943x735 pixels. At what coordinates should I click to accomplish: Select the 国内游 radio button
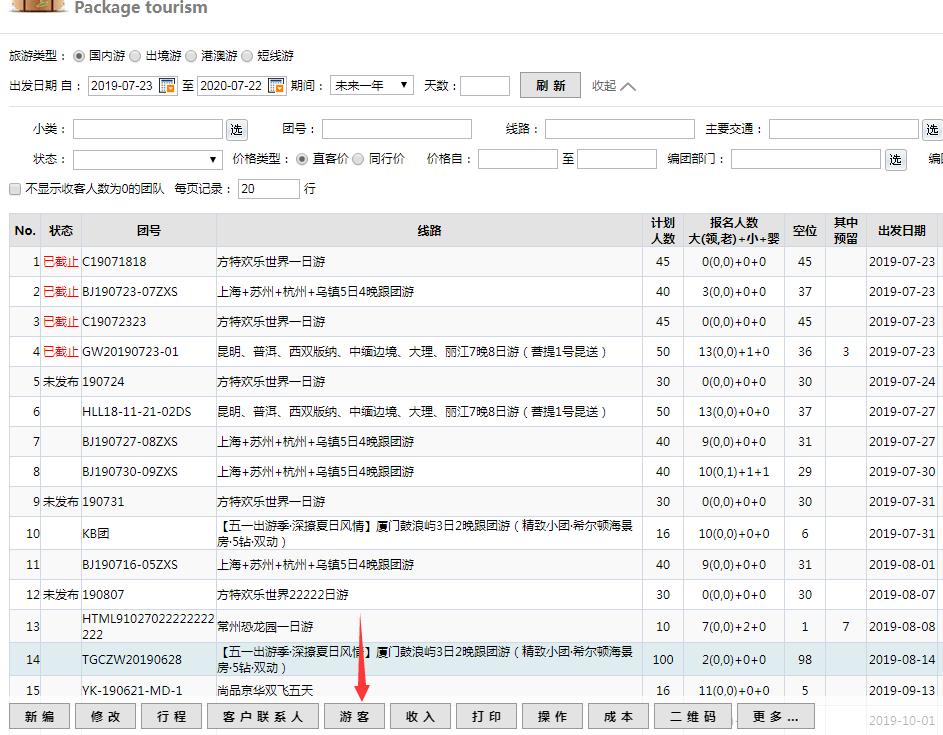click(x=79, y=56)
